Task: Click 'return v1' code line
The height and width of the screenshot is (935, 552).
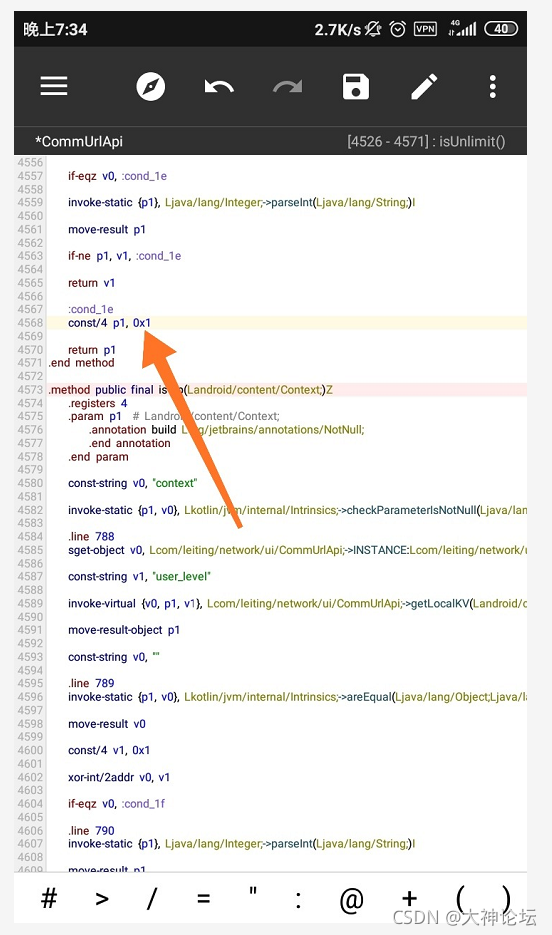Action: [91, 283]
